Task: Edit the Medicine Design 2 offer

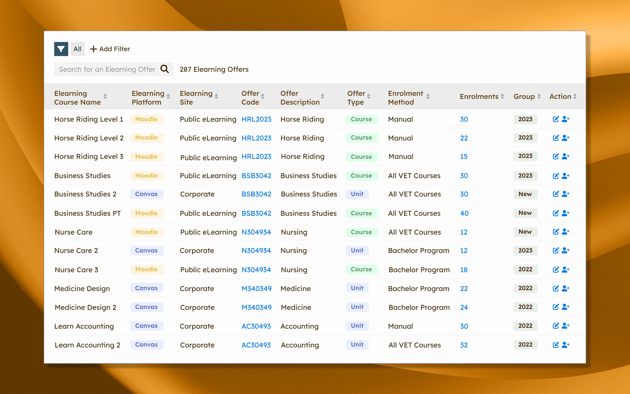Action: (556, 307)
